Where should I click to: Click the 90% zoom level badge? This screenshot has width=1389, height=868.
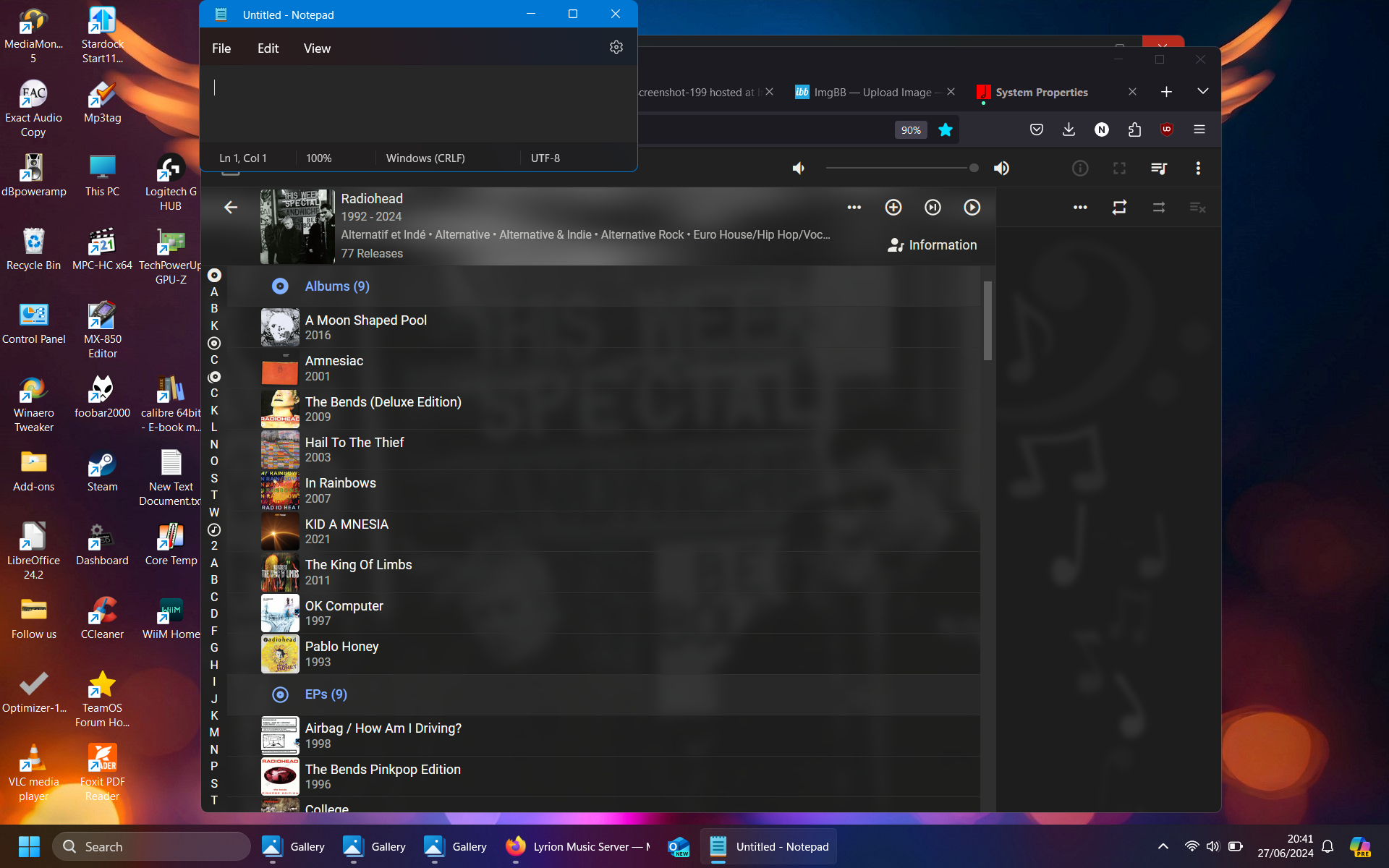pos(911,130)
